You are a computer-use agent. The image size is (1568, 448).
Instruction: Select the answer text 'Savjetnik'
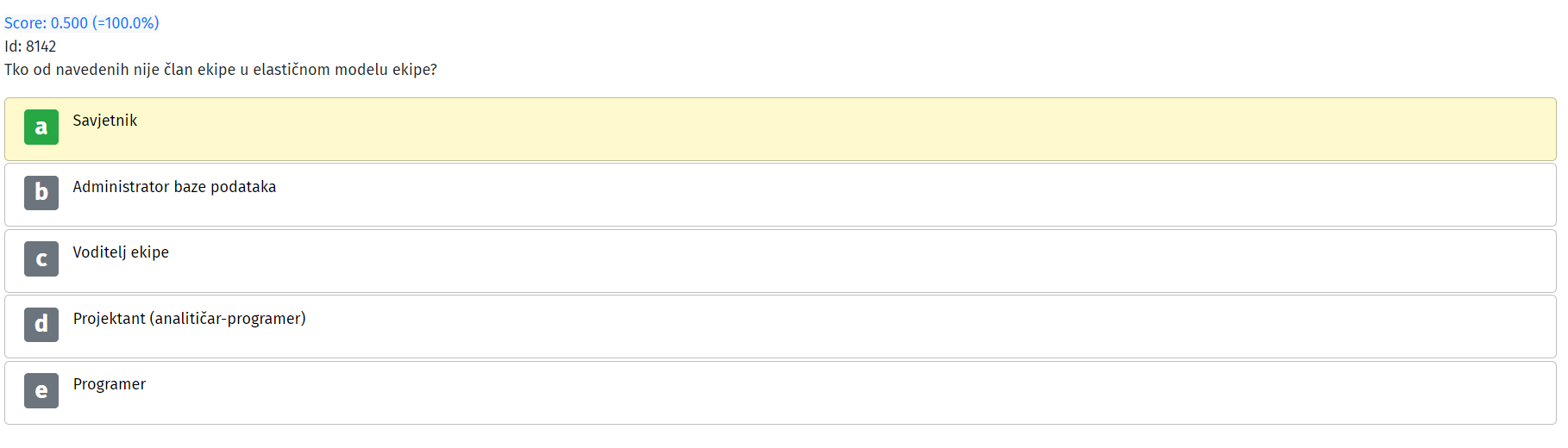105,121
